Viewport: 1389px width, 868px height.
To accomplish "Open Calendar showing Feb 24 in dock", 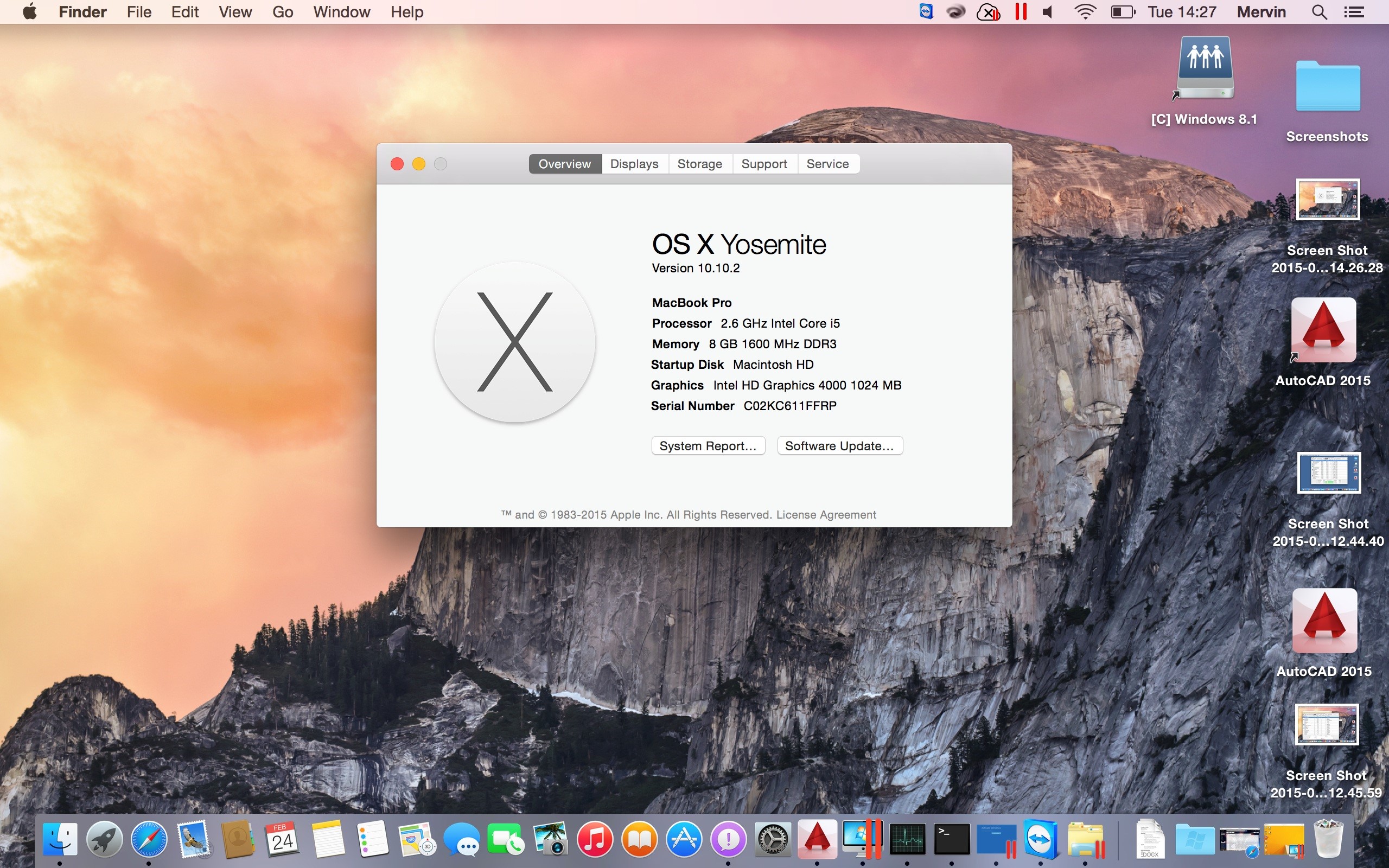I will (282, 839).
